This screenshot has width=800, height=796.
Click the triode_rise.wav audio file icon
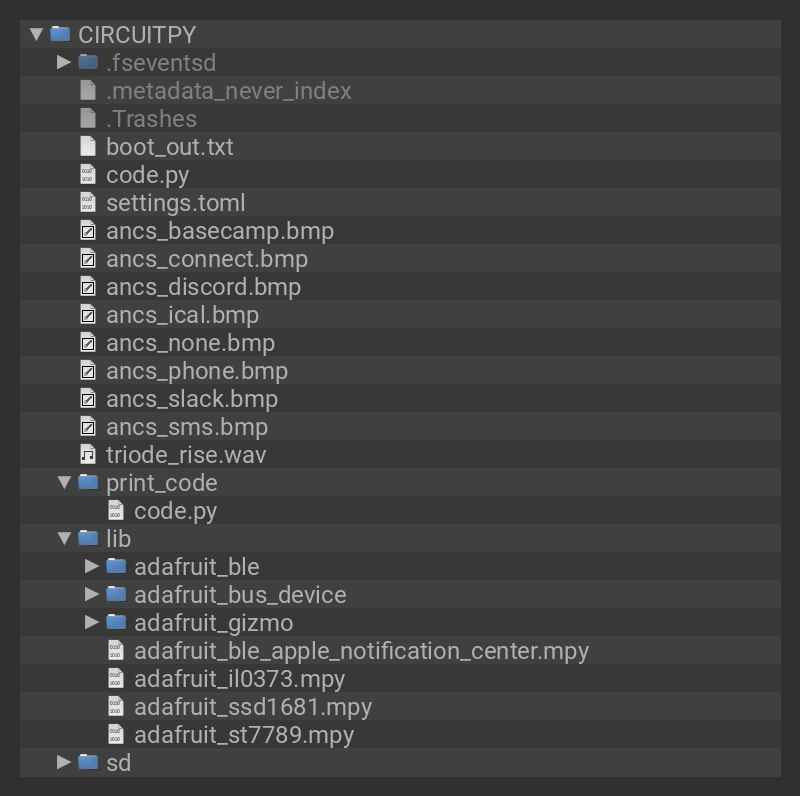pyautogui.click(x=88, y=455)
